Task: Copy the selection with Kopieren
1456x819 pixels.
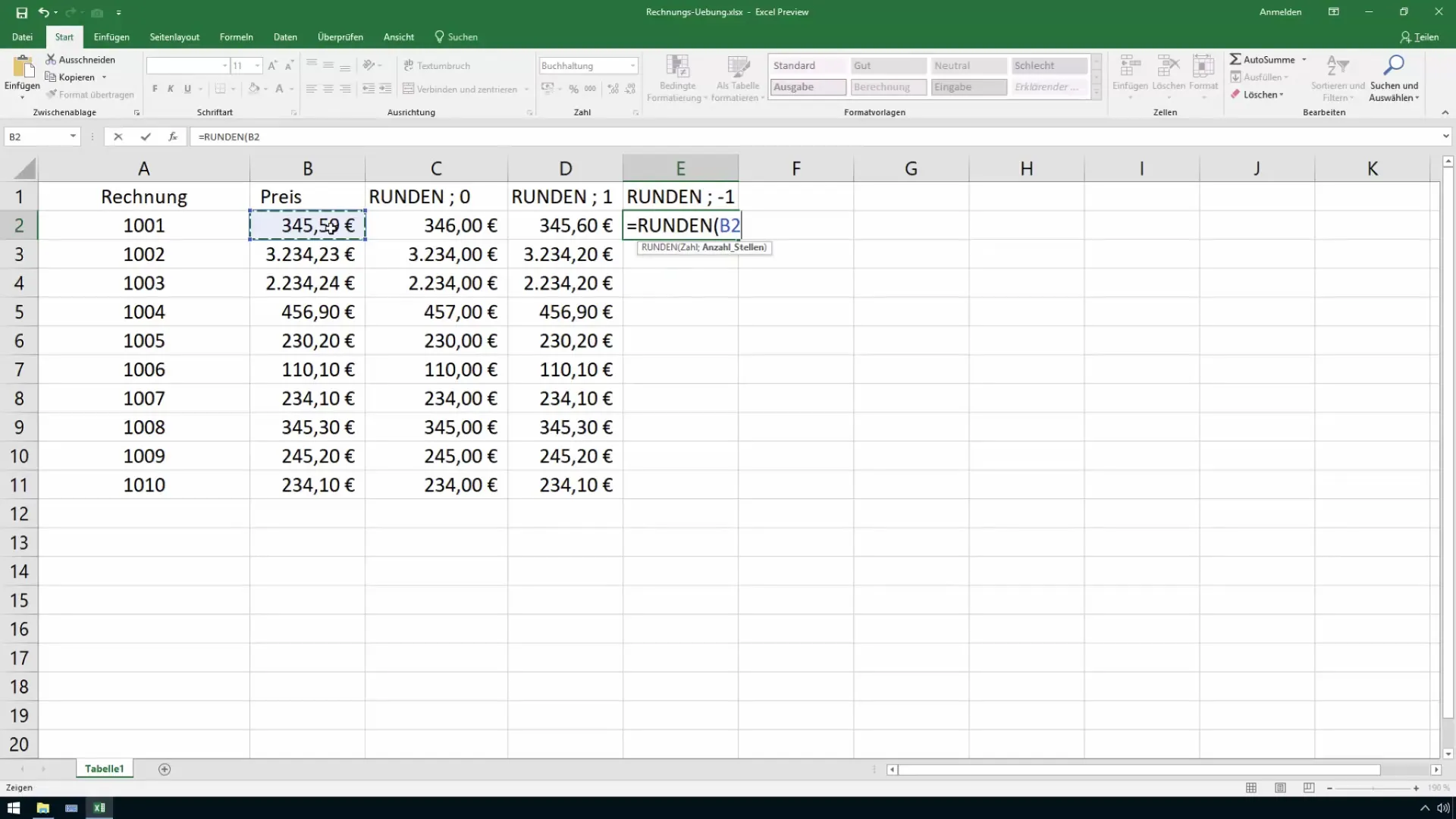Action: (71, 77)
